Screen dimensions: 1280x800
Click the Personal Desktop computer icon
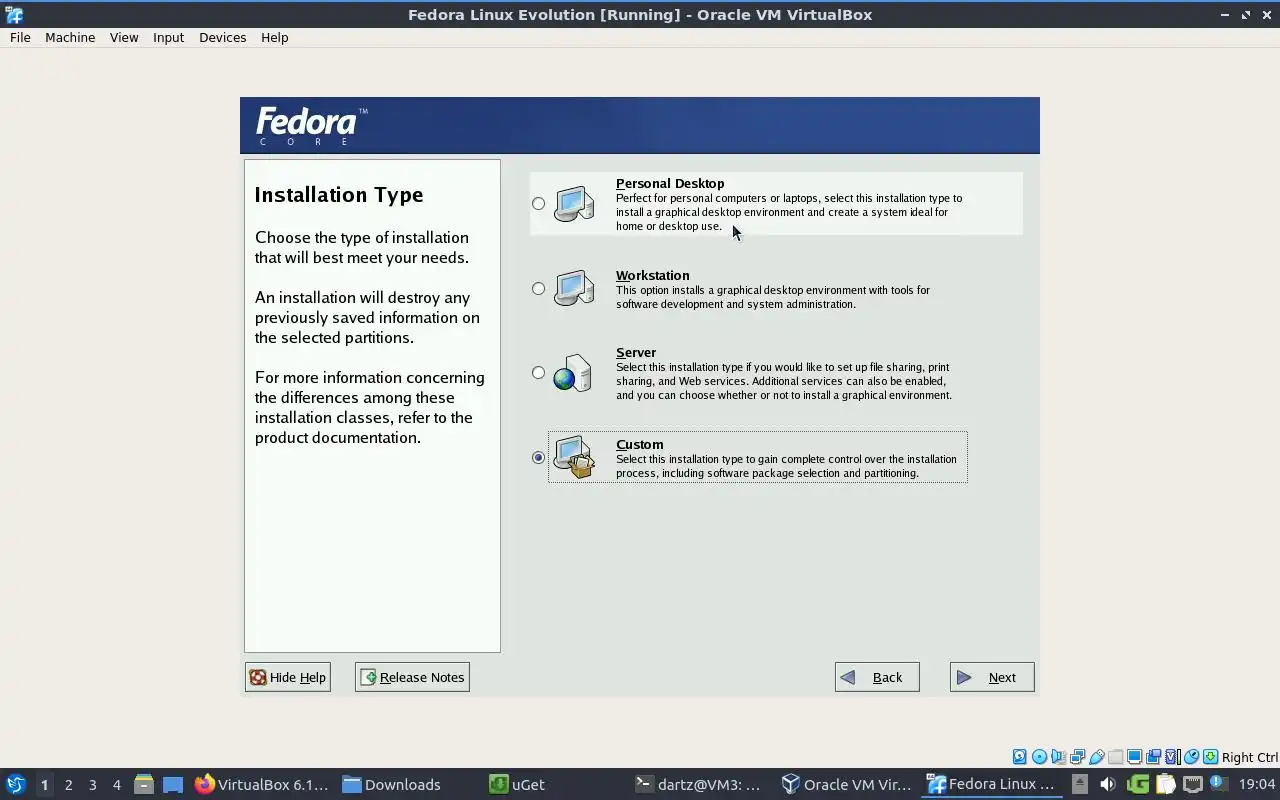(574, 204)
